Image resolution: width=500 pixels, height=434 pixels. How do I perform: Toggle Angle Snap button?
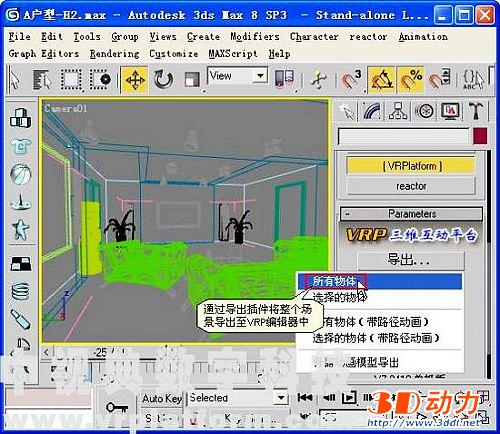pos(381,79)
